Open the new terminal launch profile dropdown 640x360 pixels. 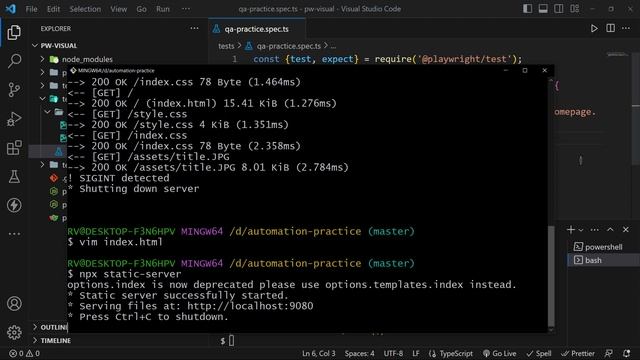click(581, 230)
